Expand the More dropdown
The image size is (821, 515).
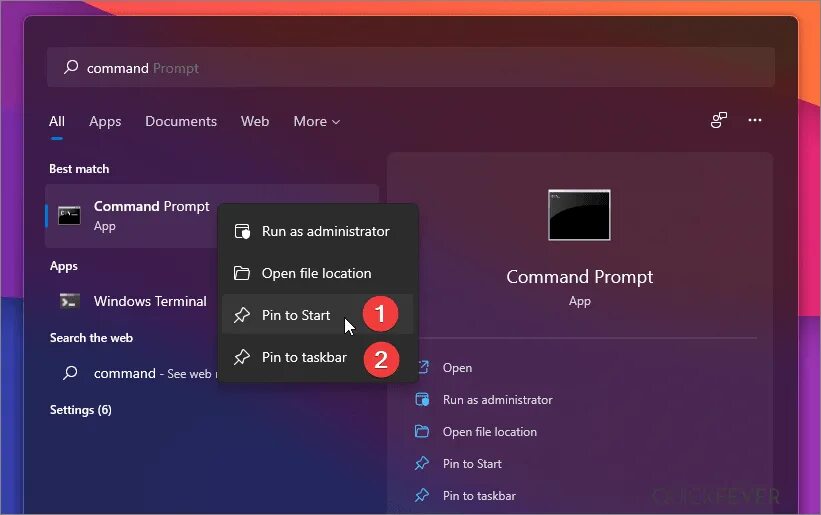pyautogui.click(x=316, y=121)
